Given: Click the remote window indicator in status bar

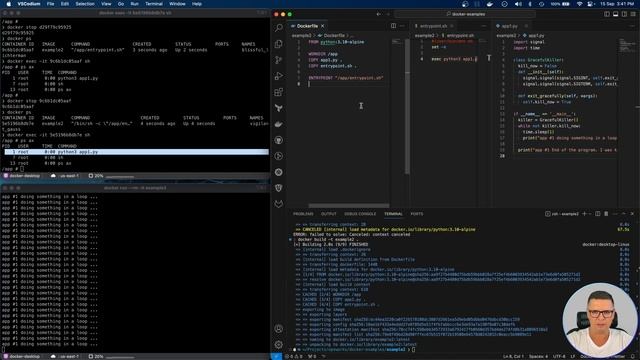Looking at the screenshot, I should [276, 356].
